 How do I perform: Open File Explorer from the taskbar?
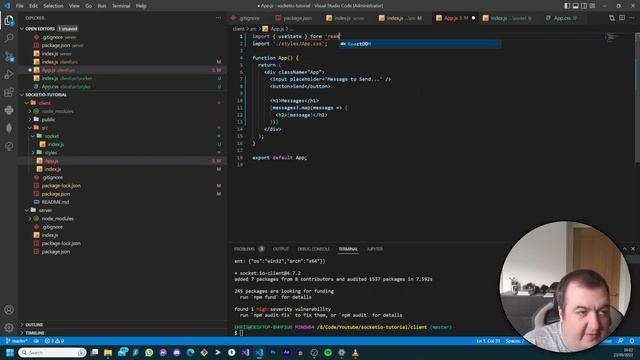pyautogui.click(x=108, y=353)
